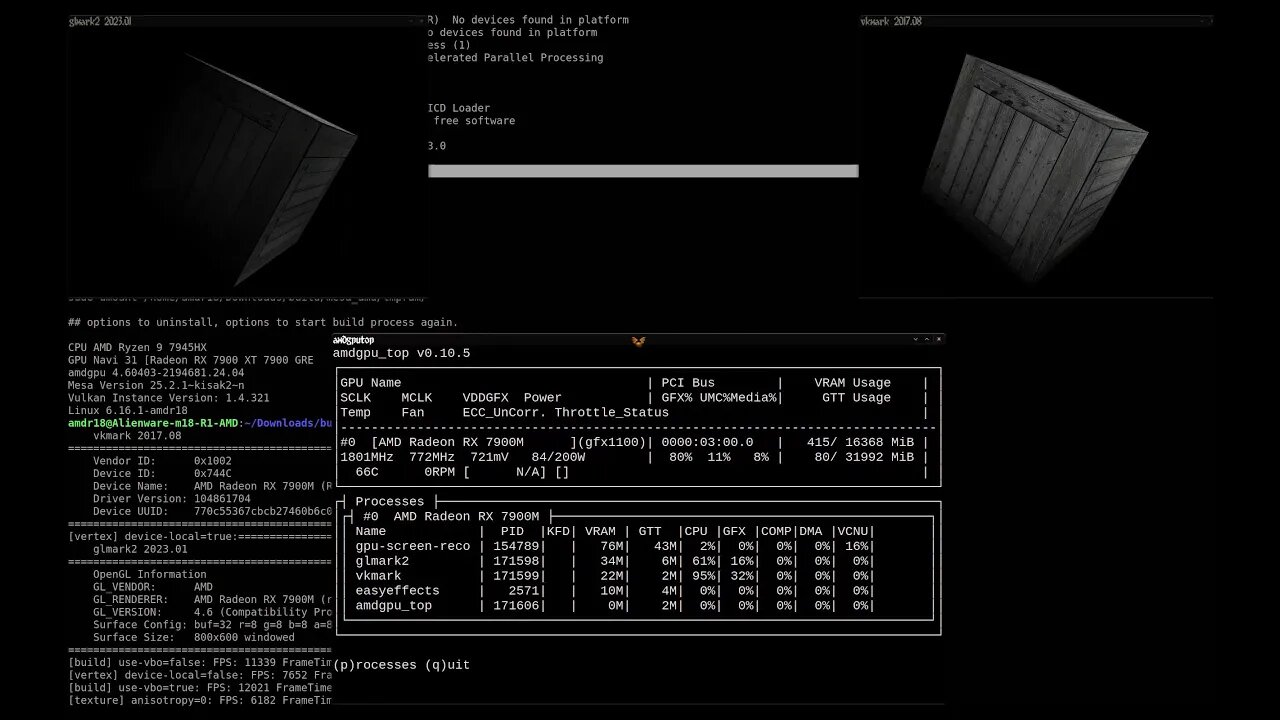Select the (q)uit option in amdgpu_top
The height and width of the screenshot is (720, 1280).
click(x=447, y=665)
